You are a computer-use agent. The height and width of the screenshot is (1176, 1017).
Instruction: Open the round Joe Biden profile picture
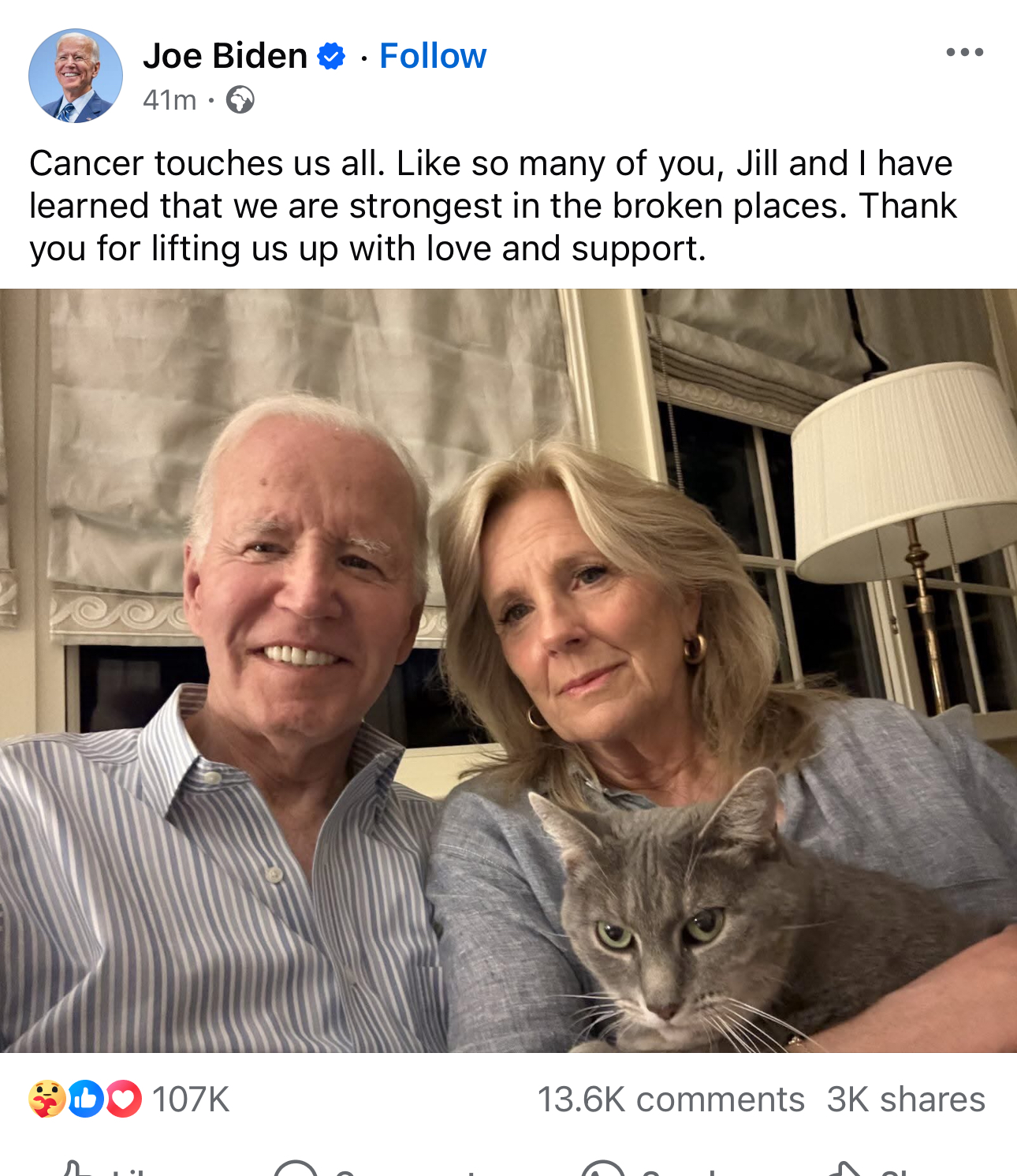[x=76, y=76]
